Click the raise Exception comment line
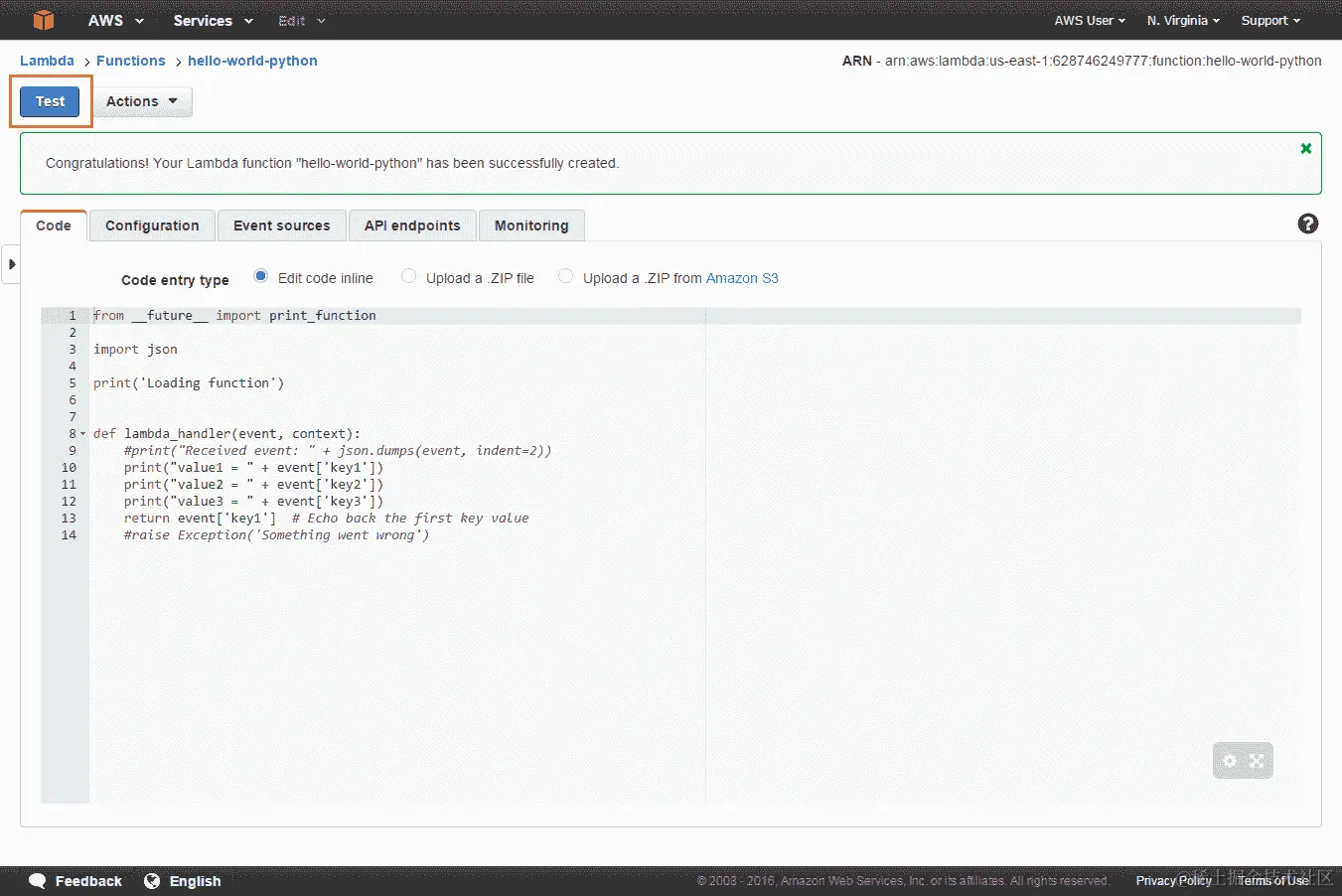This screenshot has width=1342, height=896. [276, 535]
